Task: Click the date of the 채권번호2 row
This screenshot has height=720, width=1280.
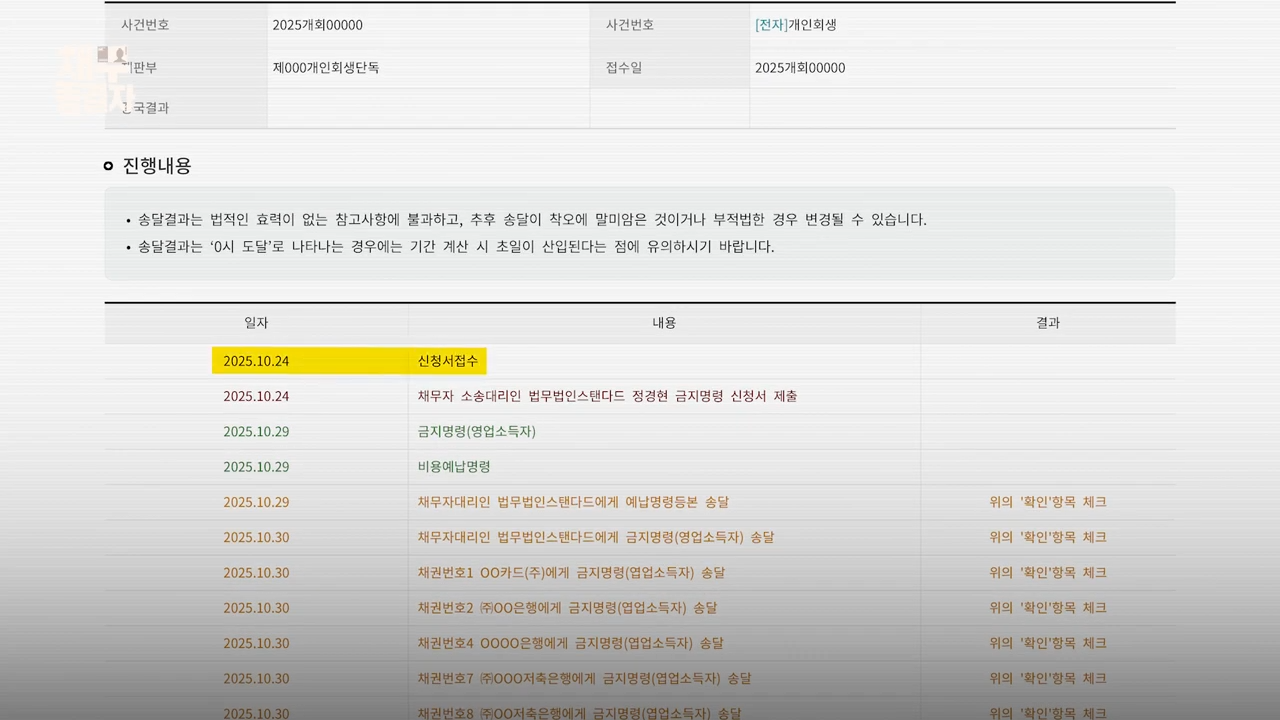Action: point(256,608)
